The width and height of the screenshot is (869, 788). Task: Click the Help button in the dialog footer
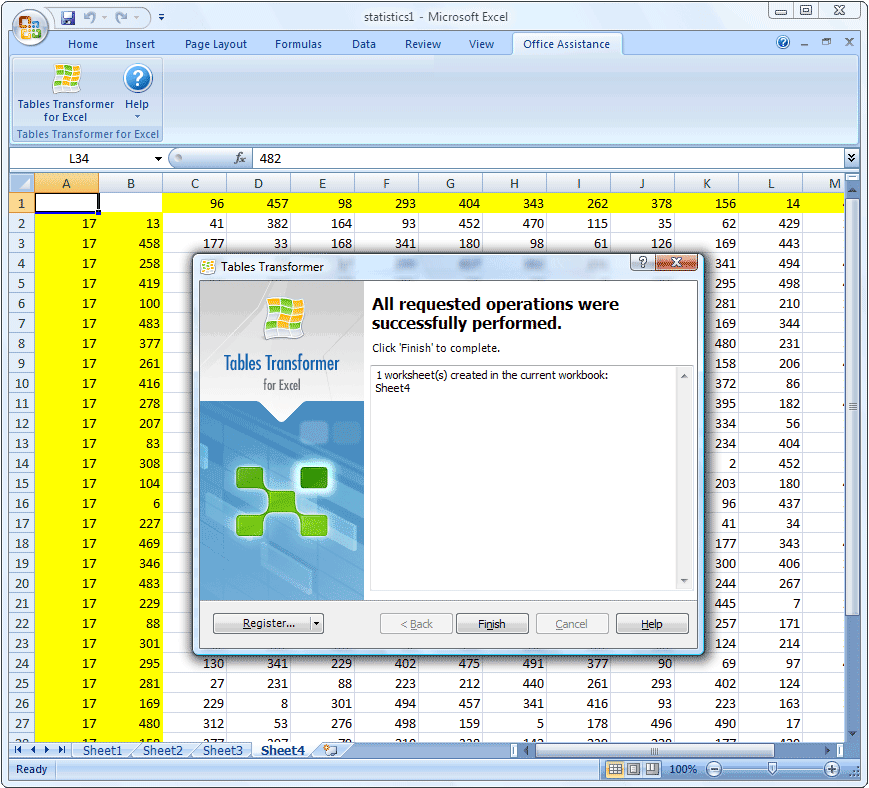coord(652,624)
